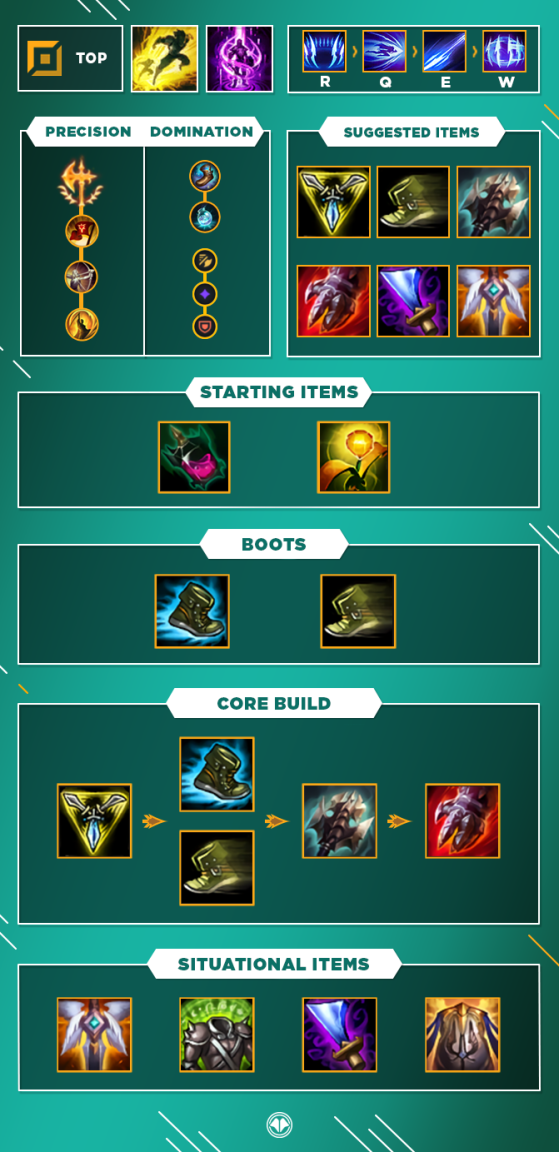Select the W ability icon in skill order
This screenshot has height=1152, width=559.
tap(505, 51)
